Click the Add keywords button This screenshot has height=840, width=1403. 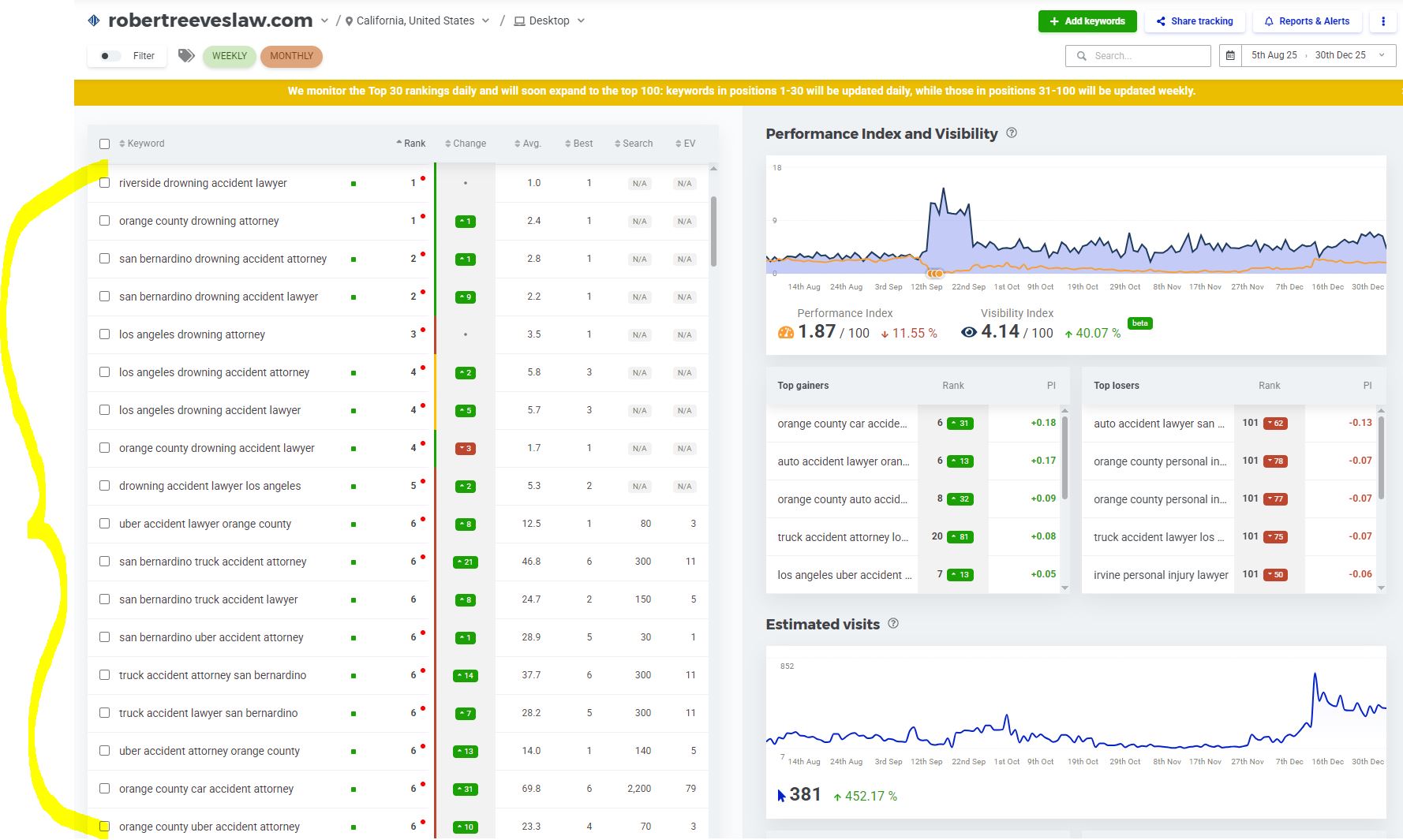(x=1087, y=21)
